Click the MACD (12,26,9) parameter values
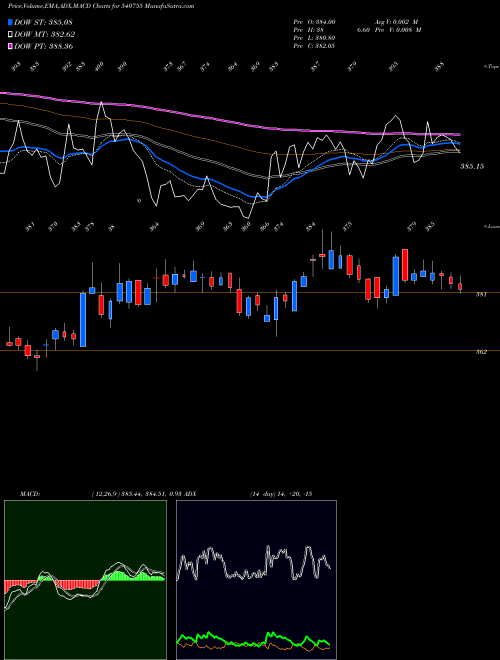This screenshot has width=500, height=660. coord(136,494)
